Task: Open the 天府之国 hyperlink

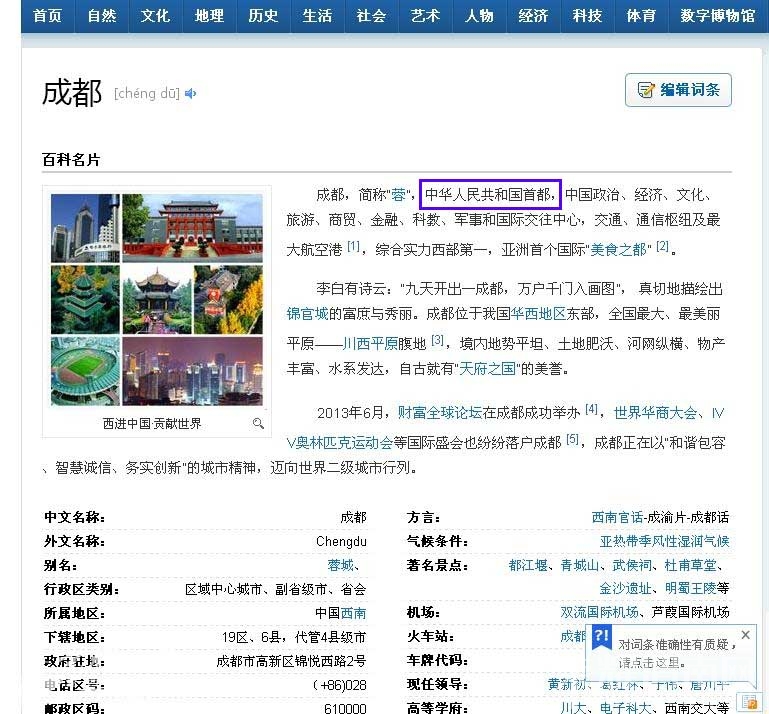Action: tap(488, 368)
